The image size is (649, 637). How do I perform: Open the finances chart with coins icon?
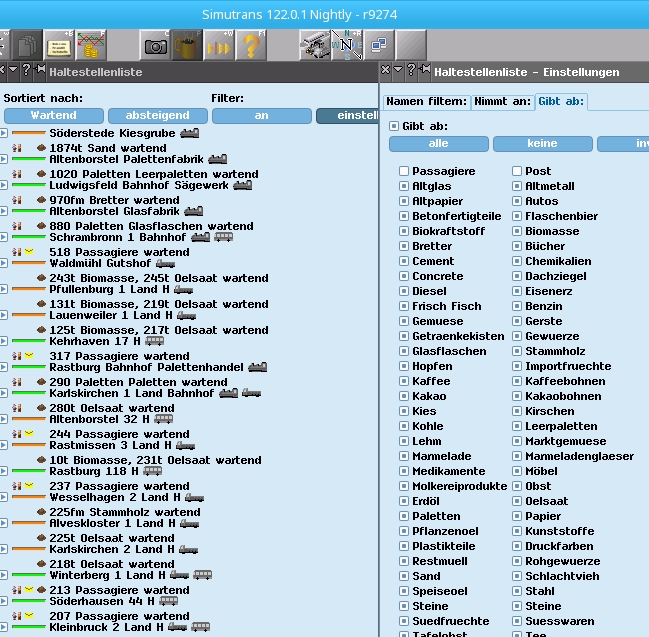(x=90, y=46)
